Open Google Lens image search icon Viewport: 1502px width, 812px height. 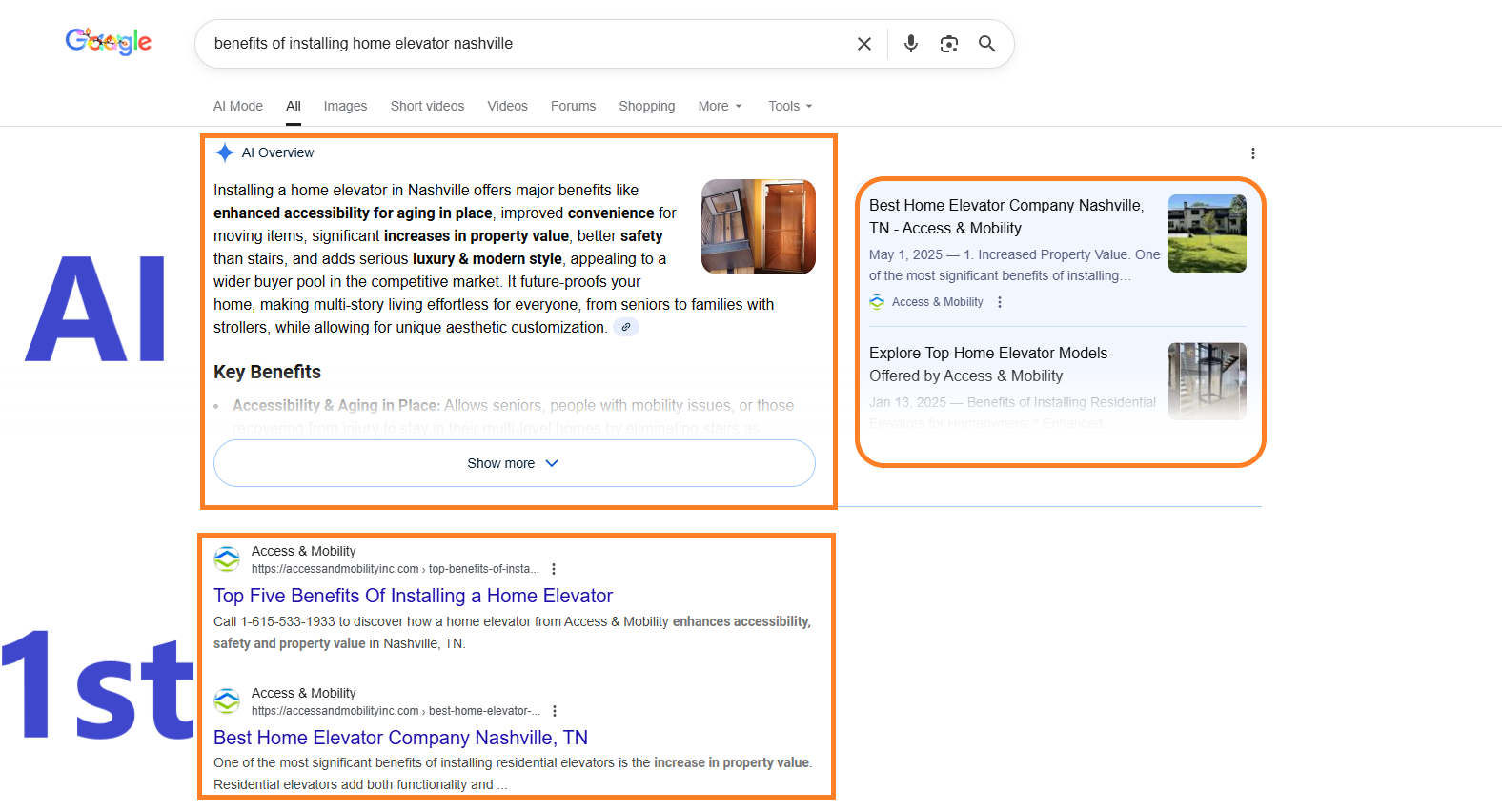949,44
